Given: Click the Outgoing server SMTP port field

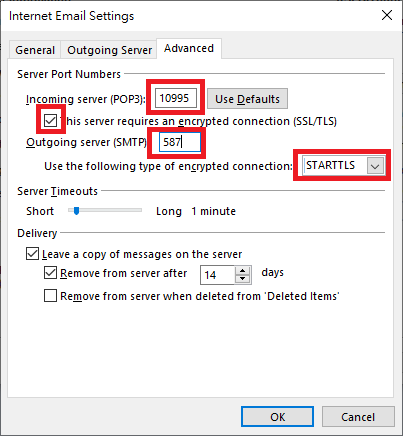Looking at the screenshot, I should click(x=179, y=142).
